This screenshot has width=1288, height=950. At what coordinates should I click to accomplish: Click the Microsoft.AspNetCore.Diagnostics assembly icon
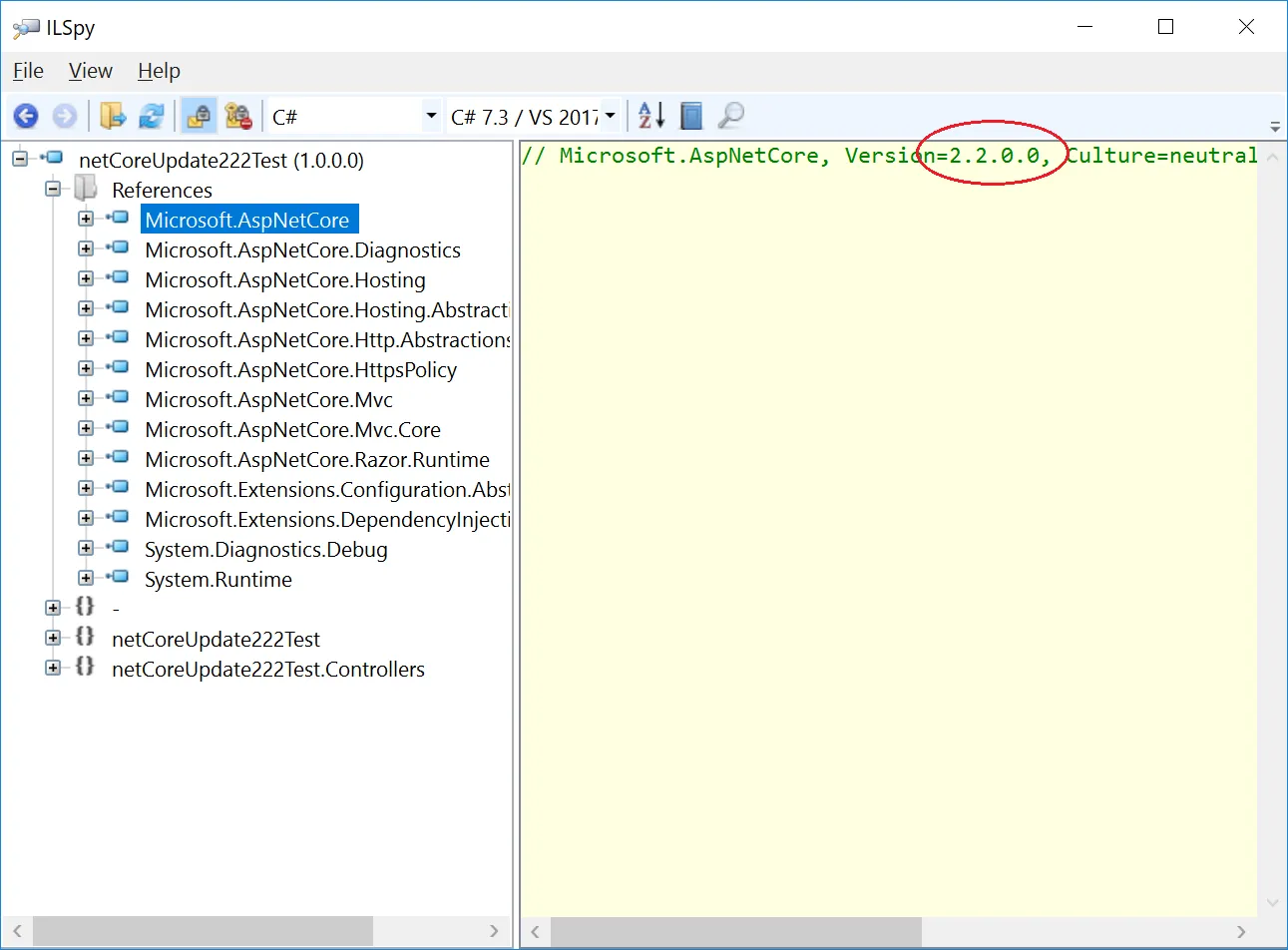tap(118, 247)
